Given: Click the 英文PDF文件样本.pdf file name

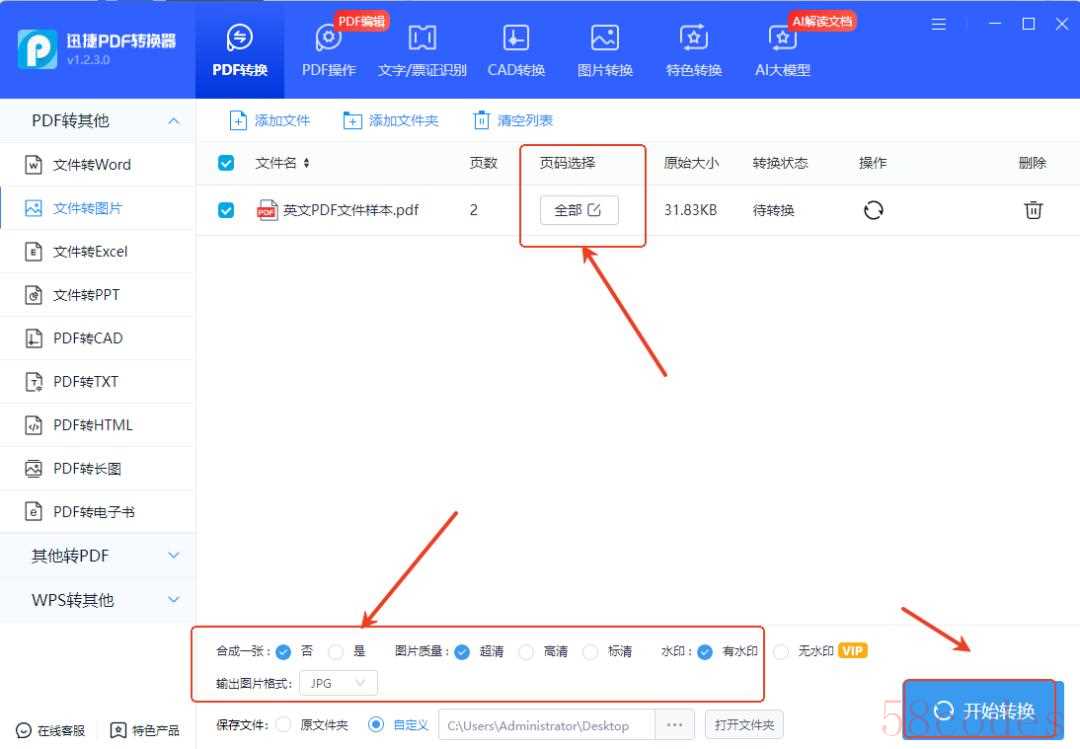Looking at the screenshot, I should [351, 210].
